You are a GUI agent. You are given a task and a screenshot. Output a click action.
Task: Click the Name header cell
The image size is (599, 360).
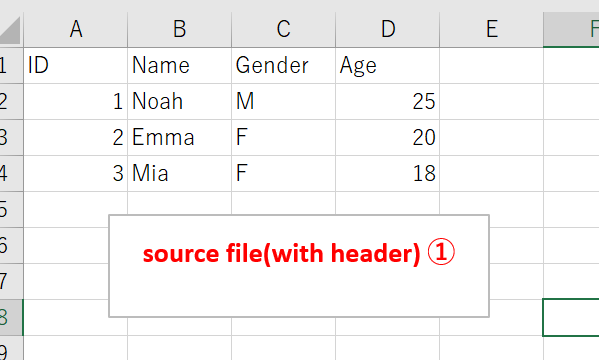tap(180, 65)
